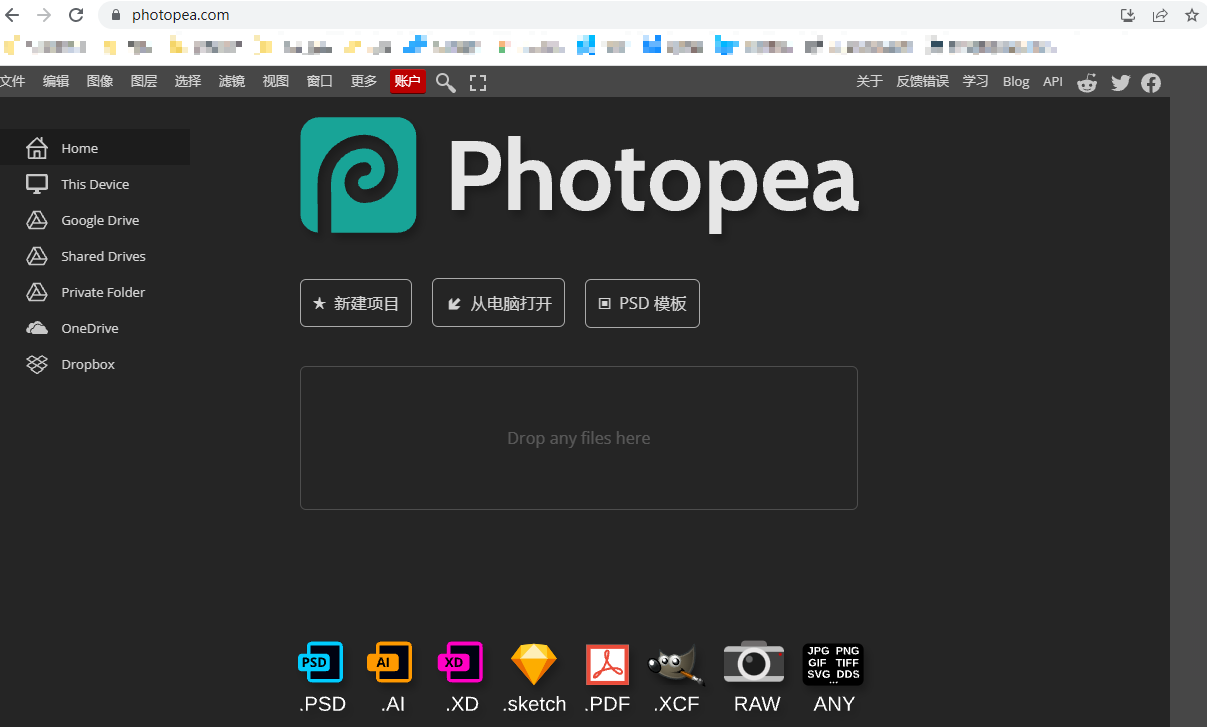Click the This Device monitor icon
Viewport: 1207px width, 727px height.
pyautogui.click(x=37, y=184)
